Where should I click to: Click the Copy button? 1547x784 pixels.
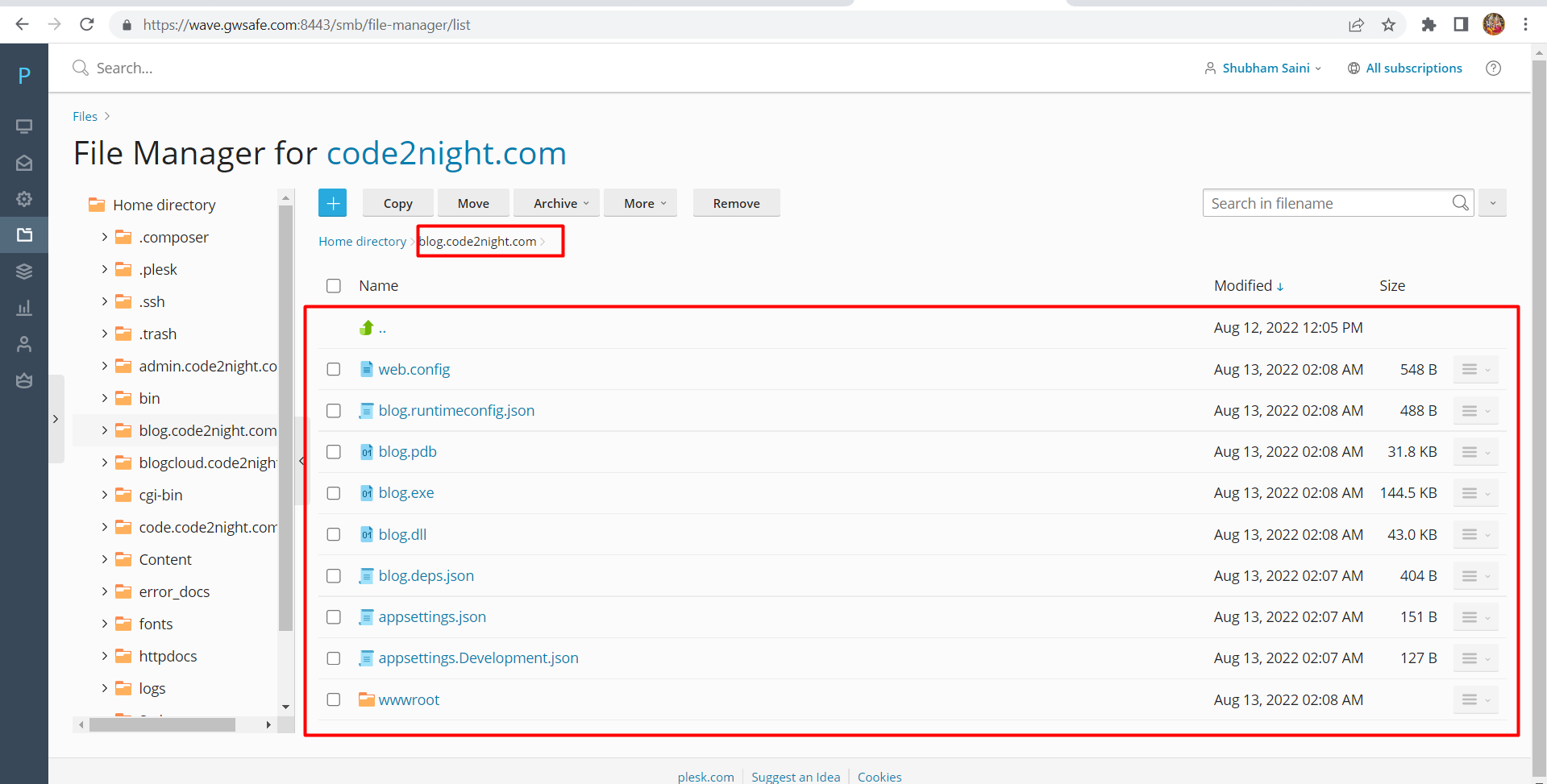(x=398, y=203)
